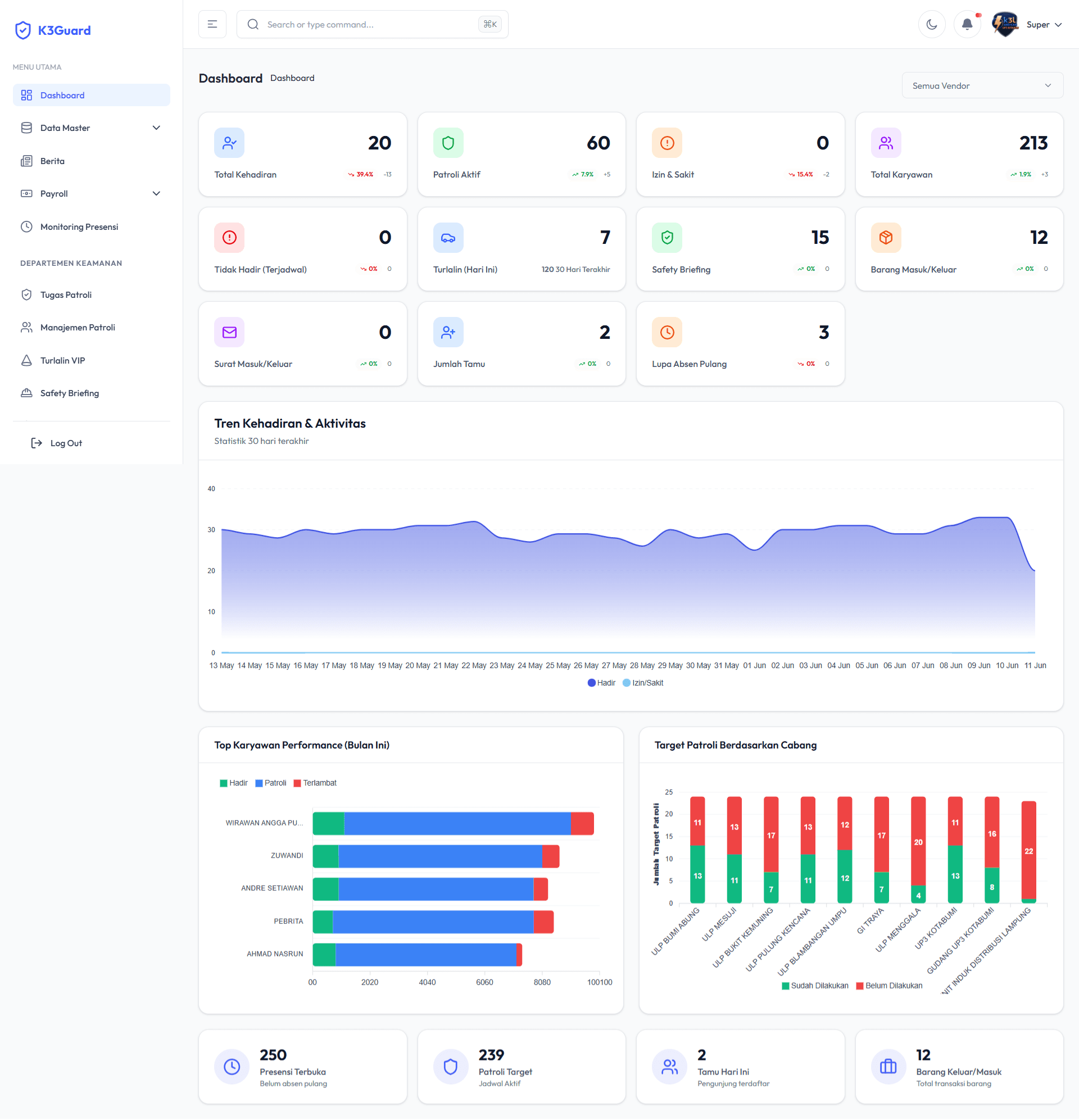
Task: Click the Turlalin (Hari Ini) car icon
Action: pos(448,238)
